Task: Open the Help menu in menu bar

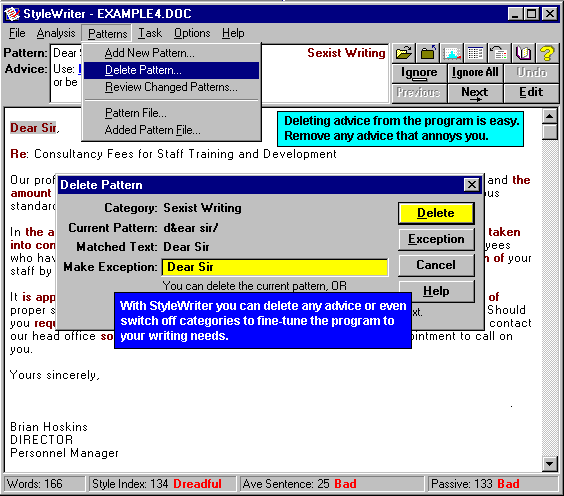Action: (x=233, y=33)
